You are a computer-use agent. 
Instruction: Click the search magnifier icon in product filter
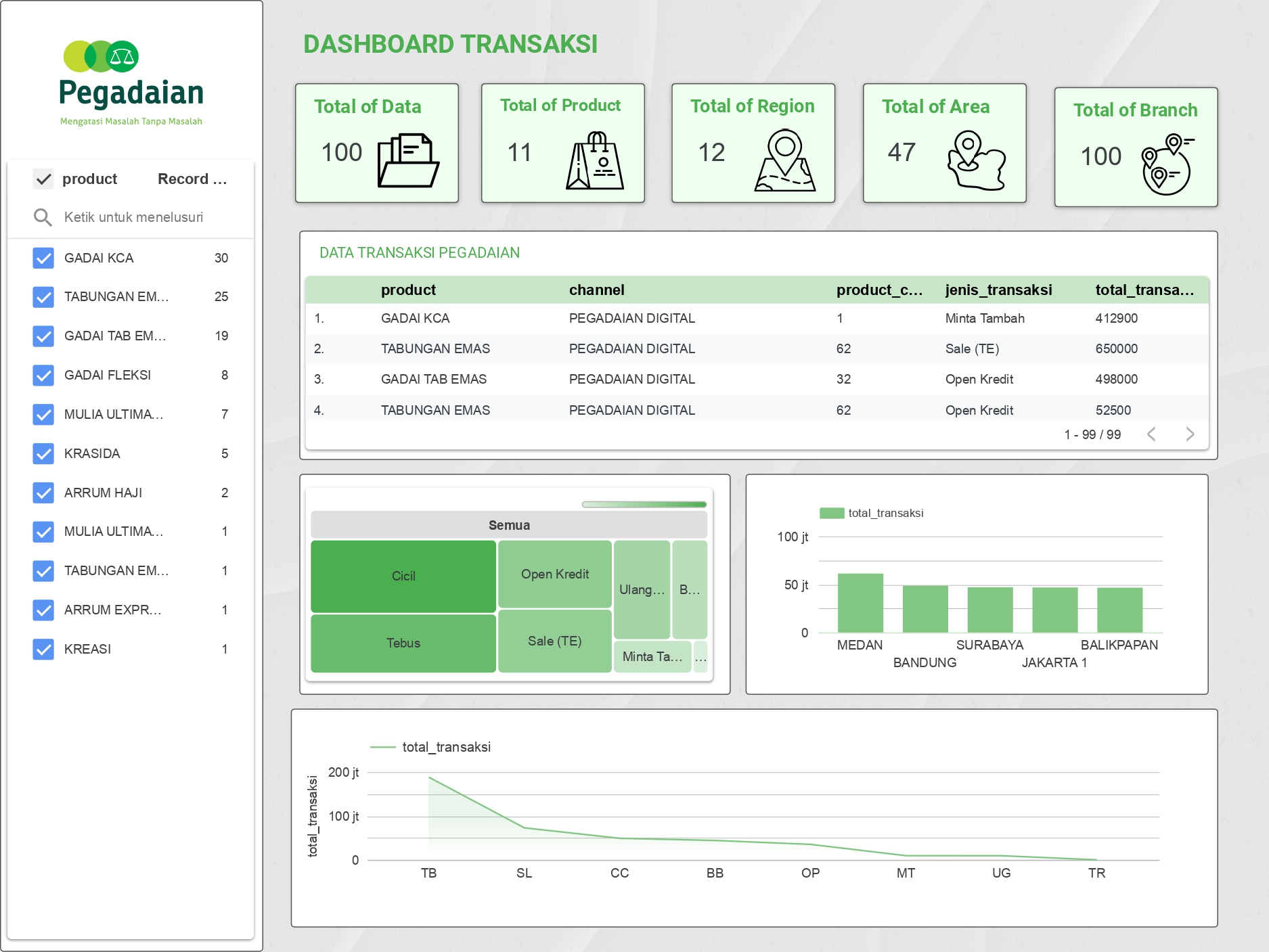click(43, 217)
